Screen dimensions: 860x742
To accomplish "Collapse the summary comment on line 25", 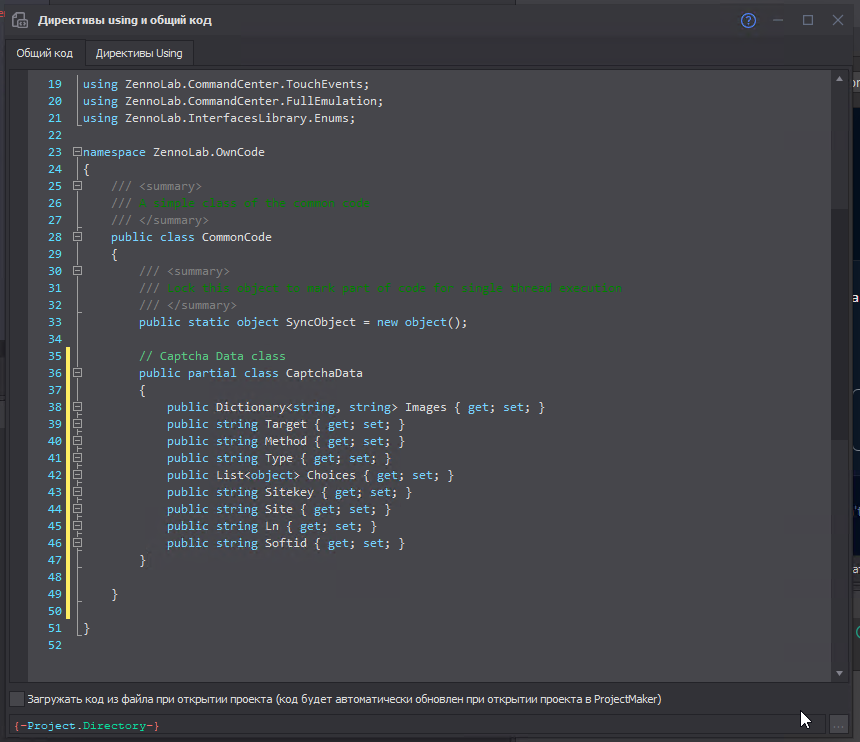I will (77, 185).
